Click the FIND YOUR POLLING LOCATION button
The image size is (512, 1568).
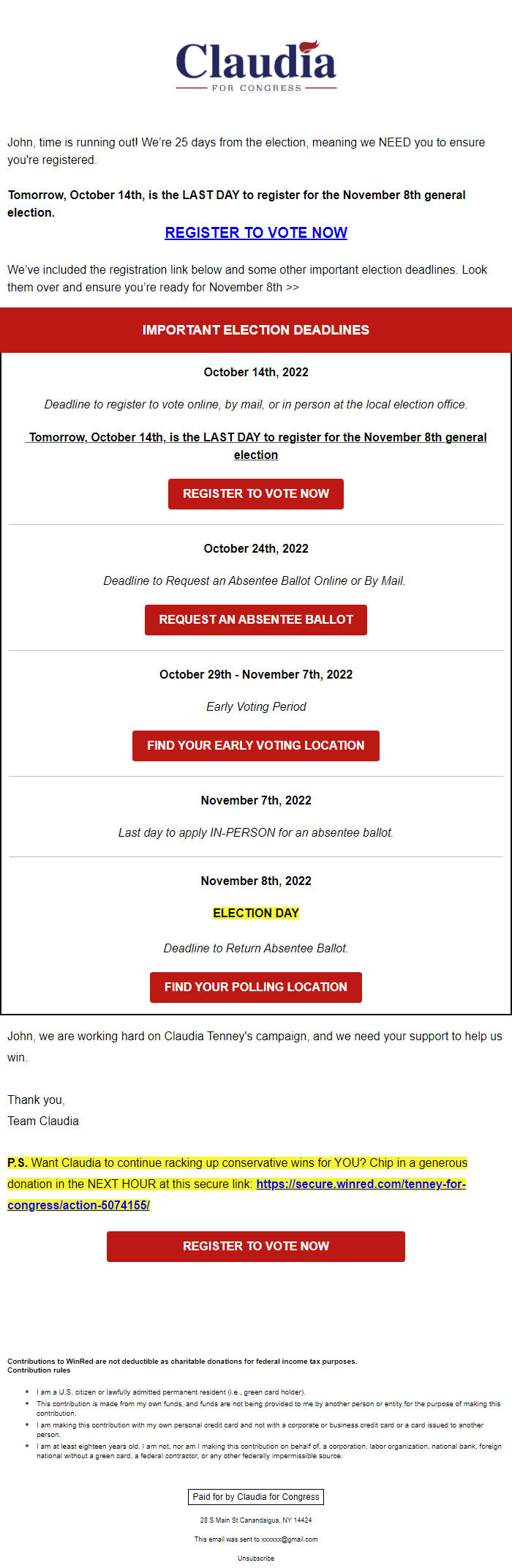(255, 987)
